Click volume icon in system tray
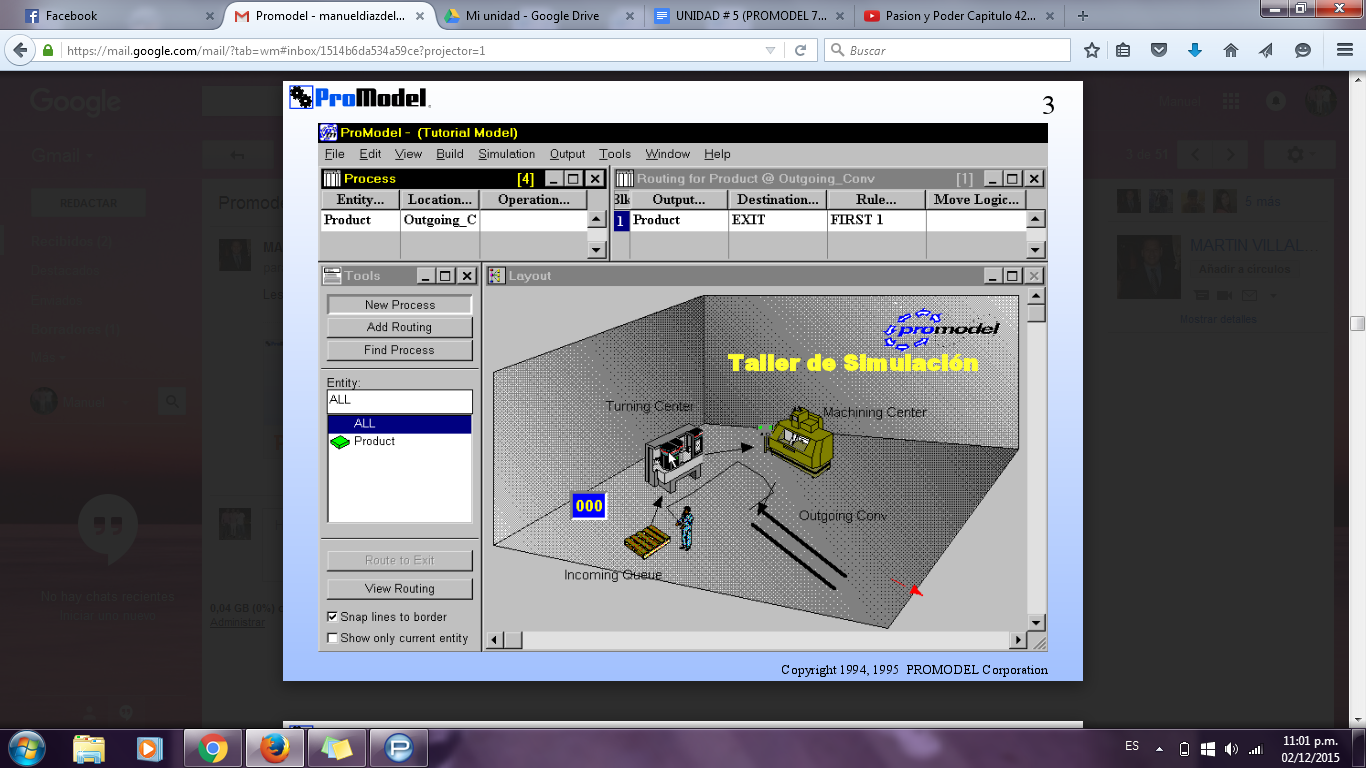The width and height of the screenshot is (1366, 768). coord(1231,748)
